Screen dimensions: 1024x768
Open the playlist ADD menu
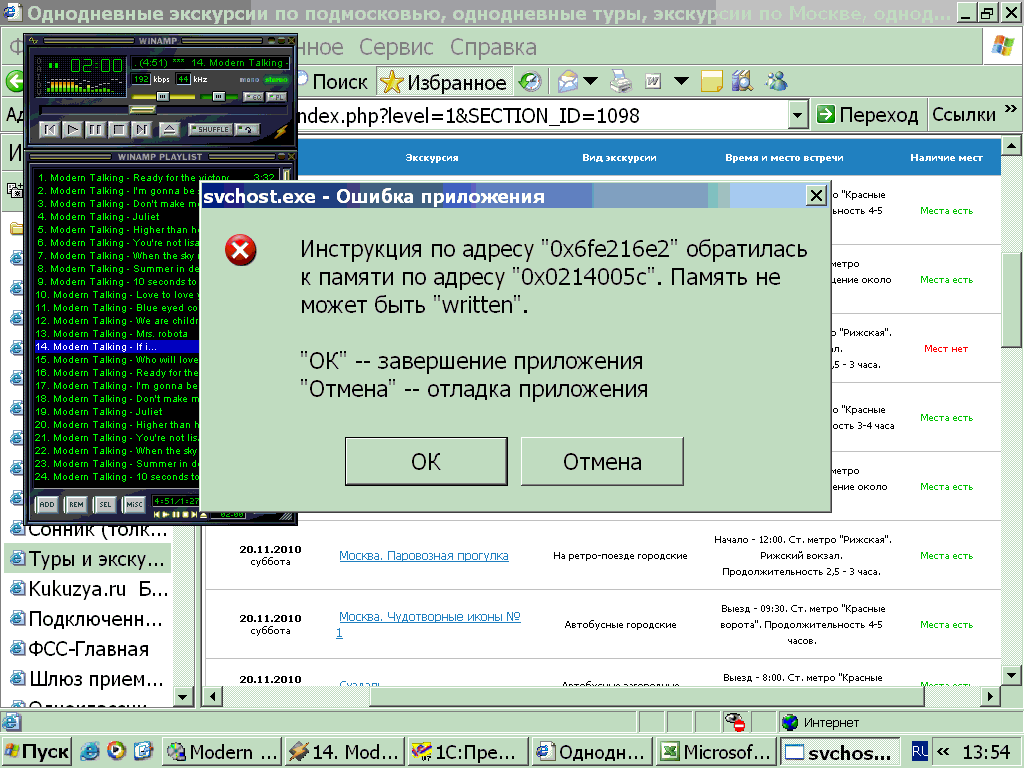(x=47, y=504)
